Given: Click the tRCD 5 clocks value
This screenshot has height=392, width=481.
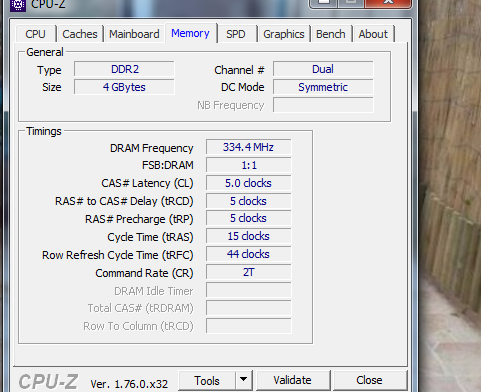Looking at the screenshot, I should click(249, 201).
